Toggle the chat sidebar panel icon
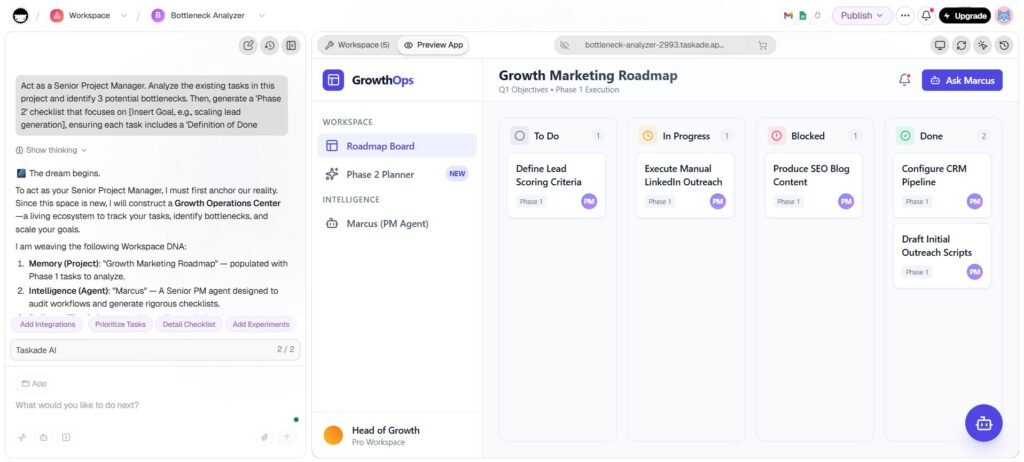This screenshot has height=462, width=1024. coord(290,45)
